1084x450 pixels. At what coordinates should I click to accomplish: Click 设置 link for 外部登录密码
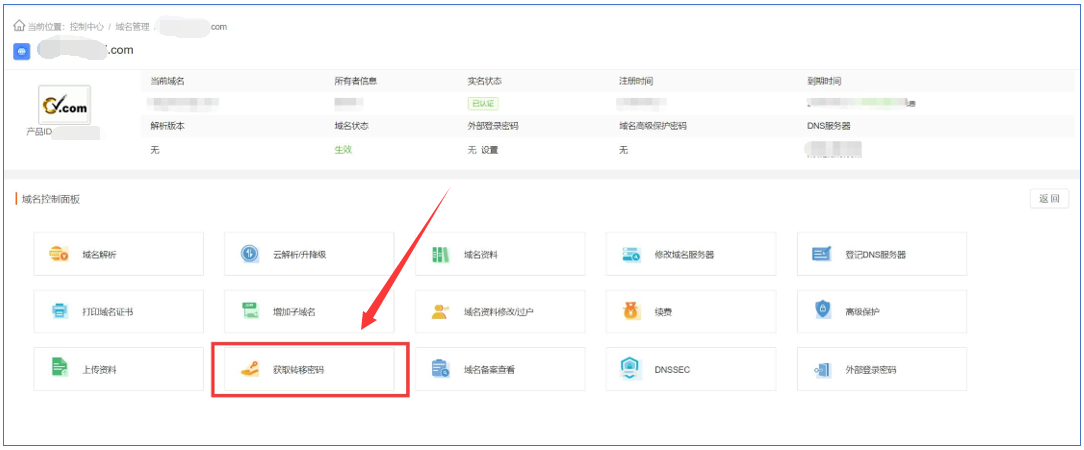click(489, 150)
